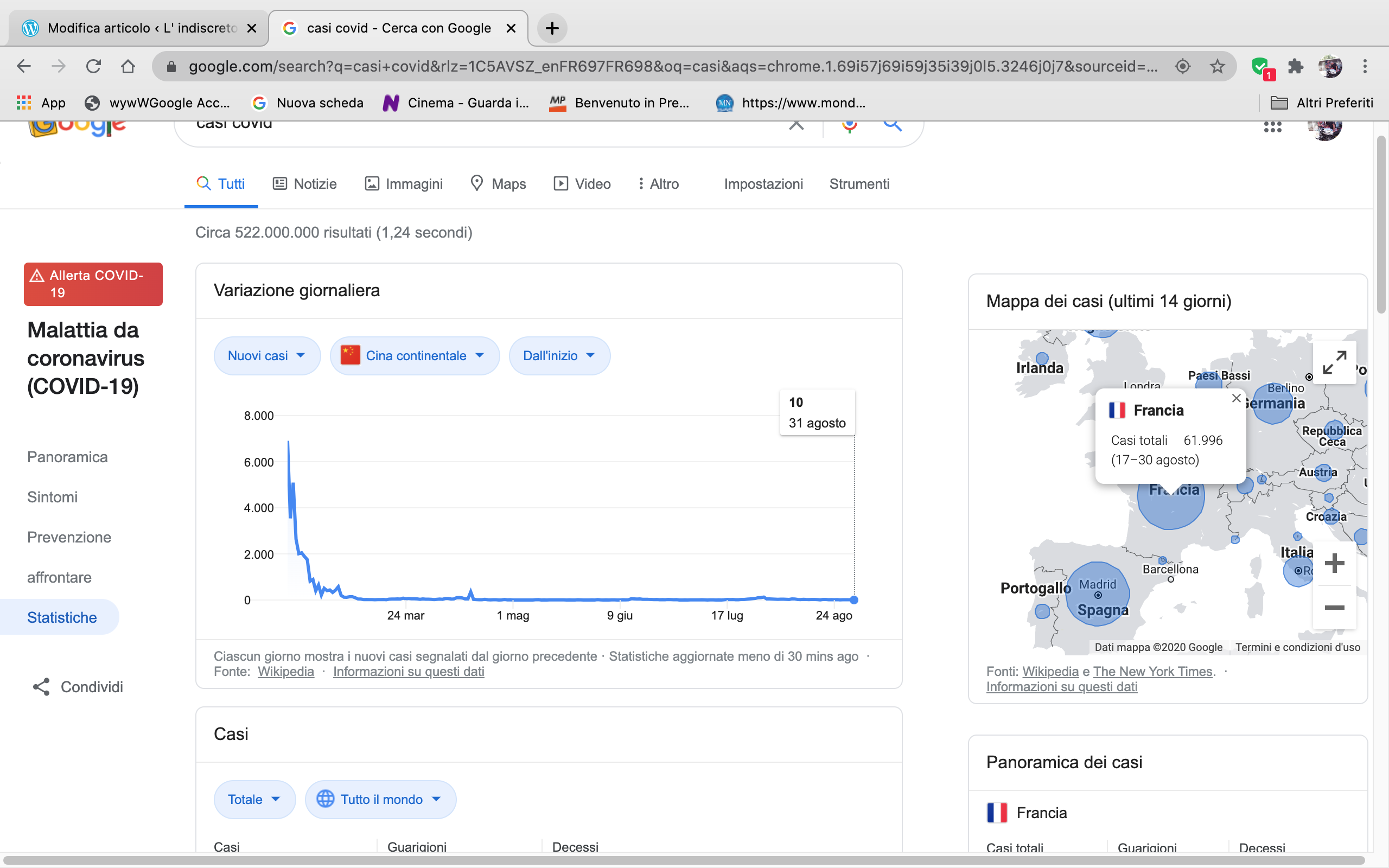Zoom out on the cases map

[1334, 608]
